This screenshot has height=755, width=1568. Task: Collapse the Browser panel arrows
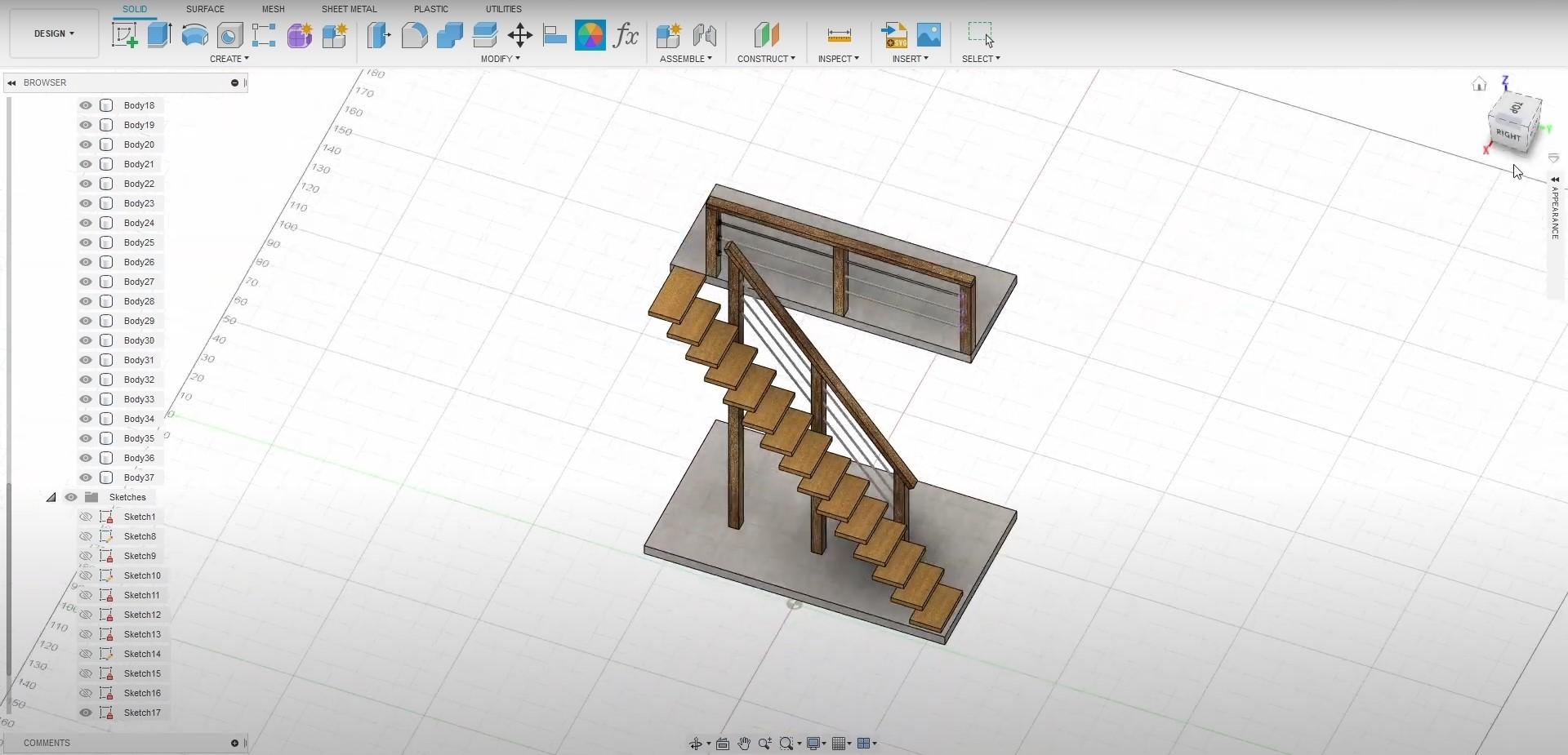click(x=11, y=82)
